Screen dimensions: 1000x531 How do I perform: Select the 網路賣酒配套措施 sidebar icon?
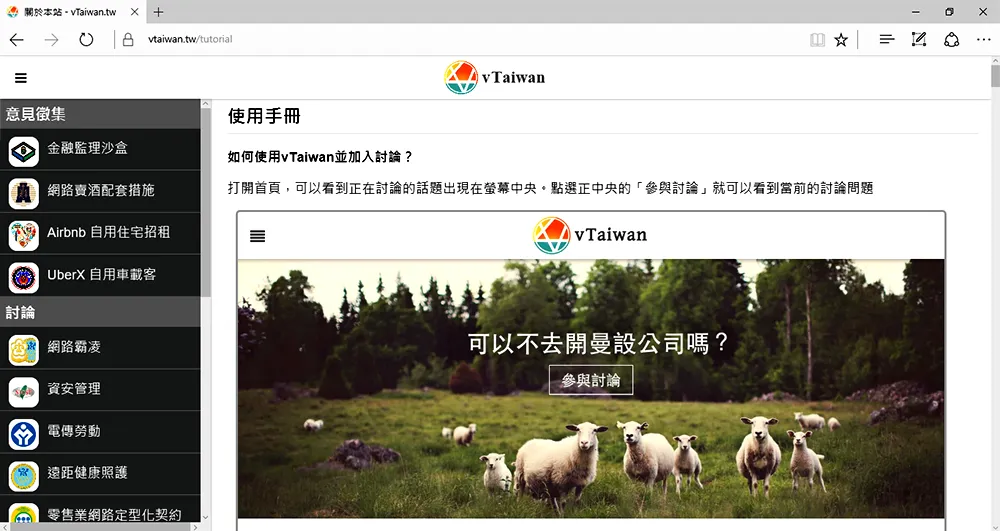click(24, 193)
